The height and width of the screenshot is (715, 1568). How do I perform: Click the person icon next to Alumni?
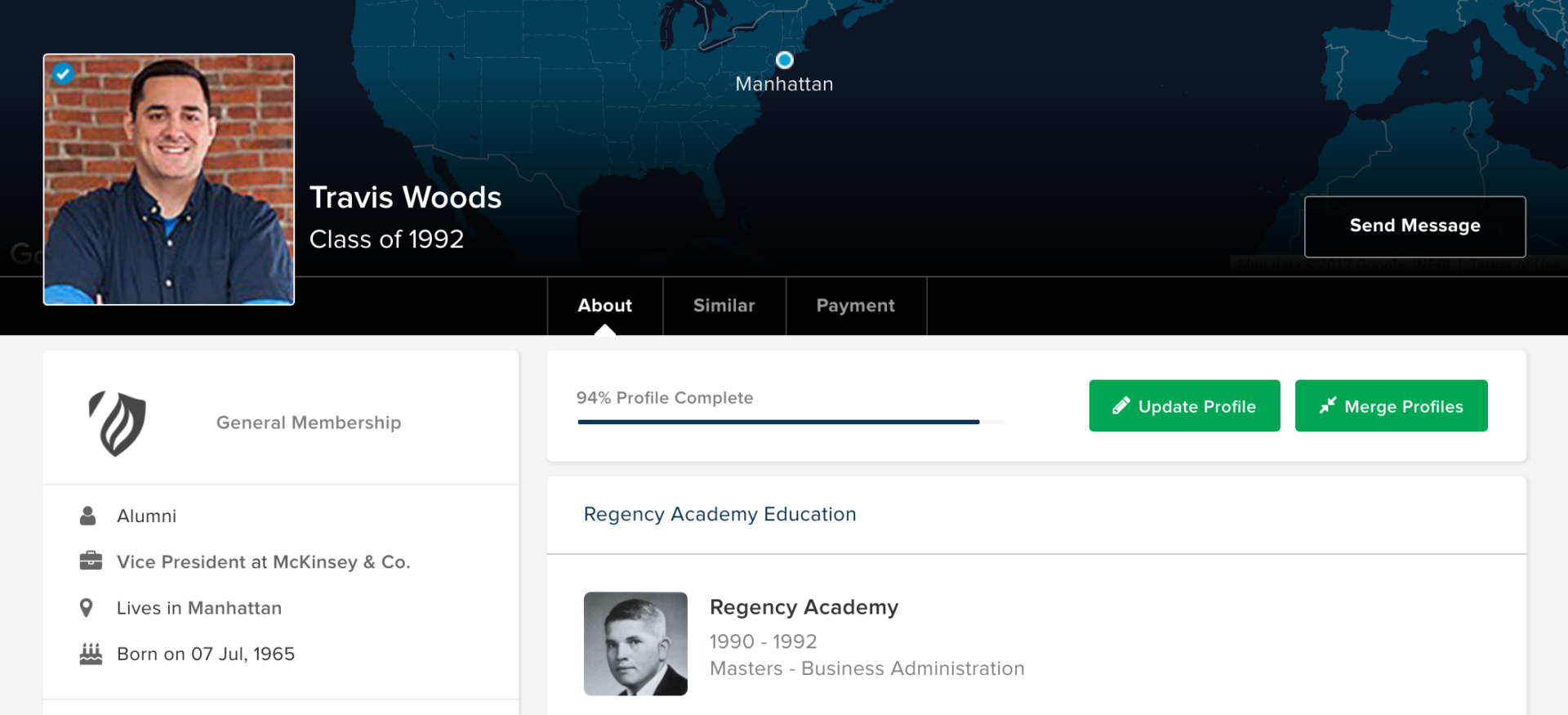(88, 515)
